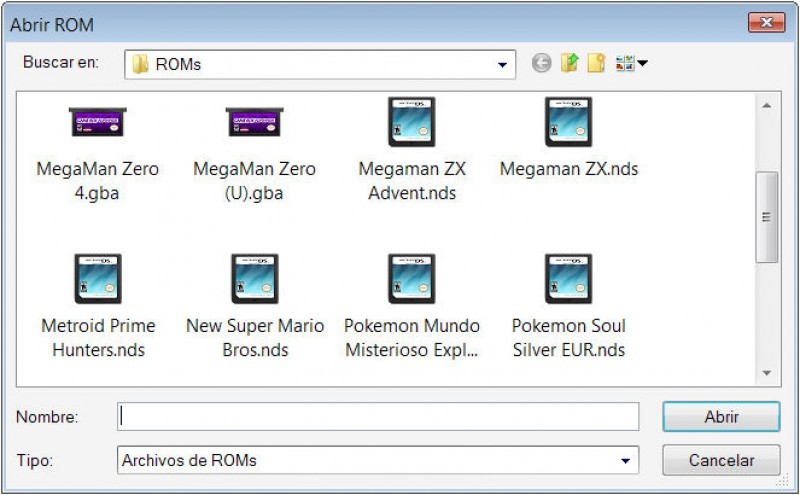Click the file name 'Pokemon Mundo Misterioso Expl...'
Screen dimensions: 800x495
412,338
